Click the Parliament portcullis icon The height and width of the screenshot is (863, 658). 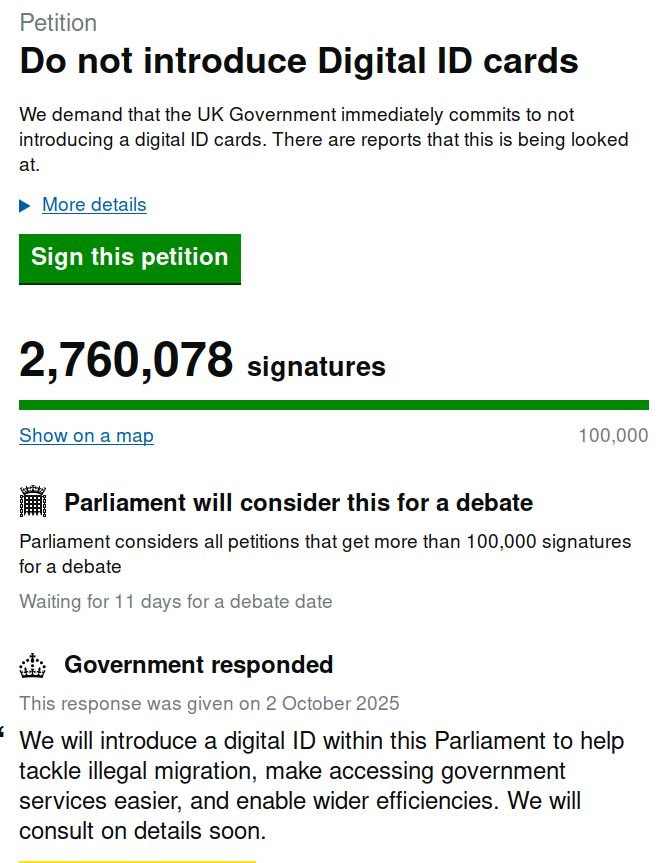pyautogui.click(x=33, y=502)
